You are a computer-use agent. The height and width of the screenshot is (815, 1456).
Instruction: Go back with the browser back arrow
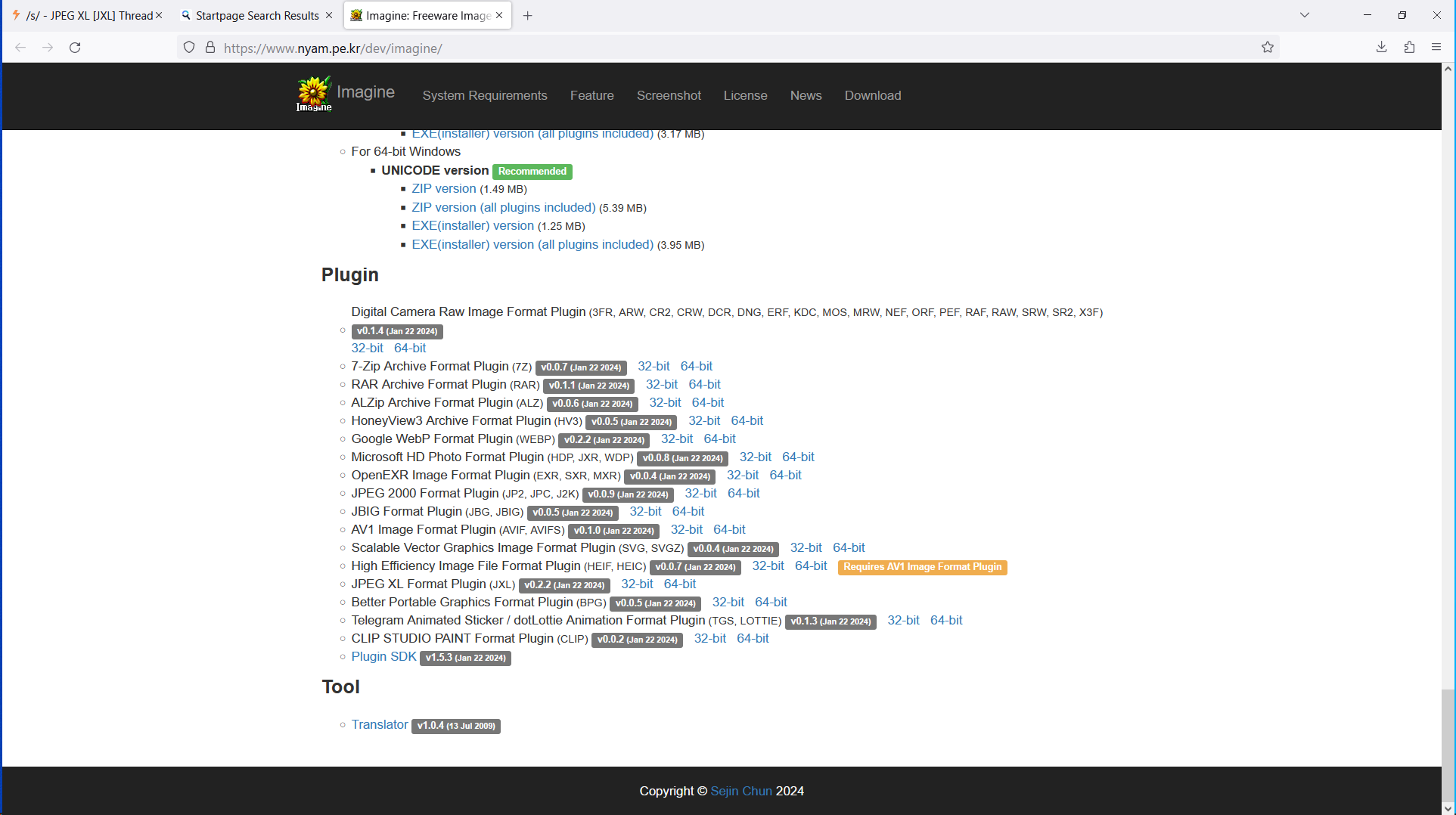pyautogui.click(x=20, y=48)
